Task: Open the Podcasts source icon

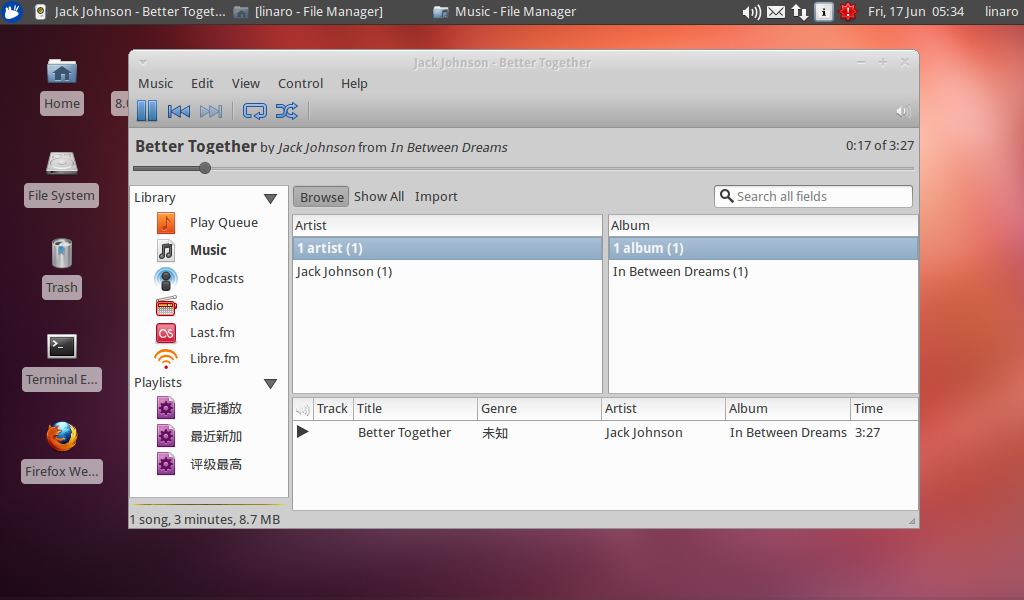Action: [x=166, y=279]
